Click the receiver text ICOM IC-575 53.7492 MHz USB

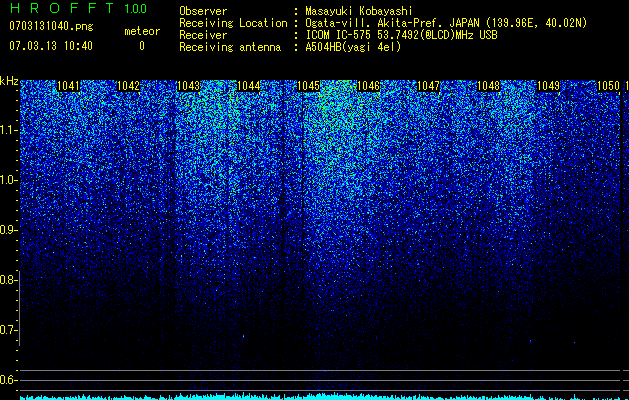[x=401, y=35]
